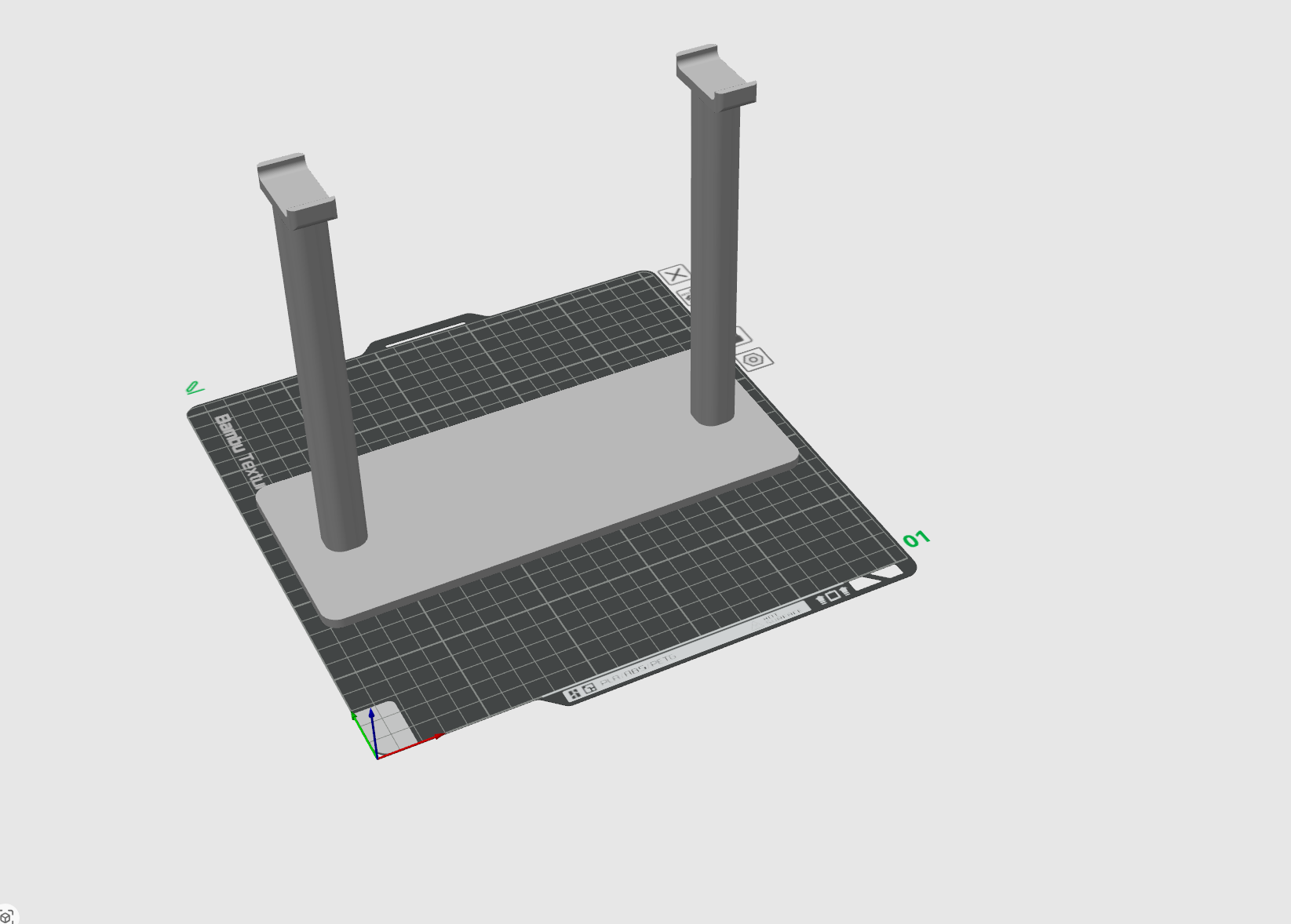Click the plate X remove icon
This screenshot has height=924, width=1291.
pyautogui.click(x=675, y=275)
